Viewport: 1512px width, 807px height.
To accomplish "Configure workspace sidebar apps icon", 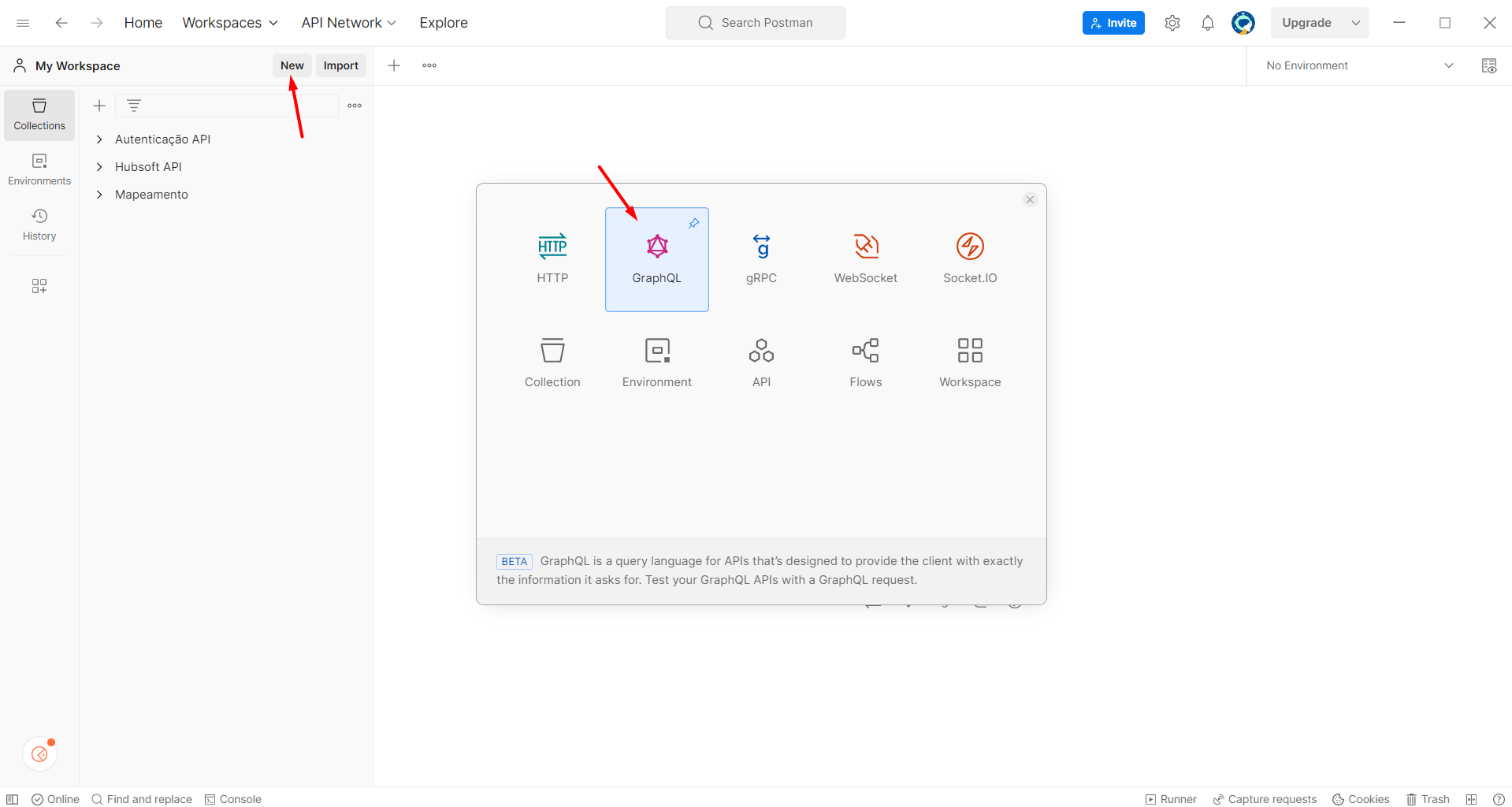I will [39, 286].
